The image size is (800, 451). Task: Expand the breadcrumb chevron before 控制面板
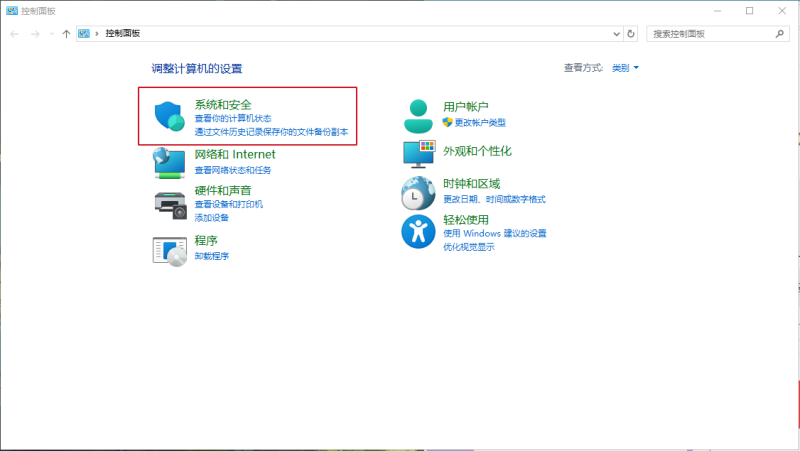click(96, 34)
